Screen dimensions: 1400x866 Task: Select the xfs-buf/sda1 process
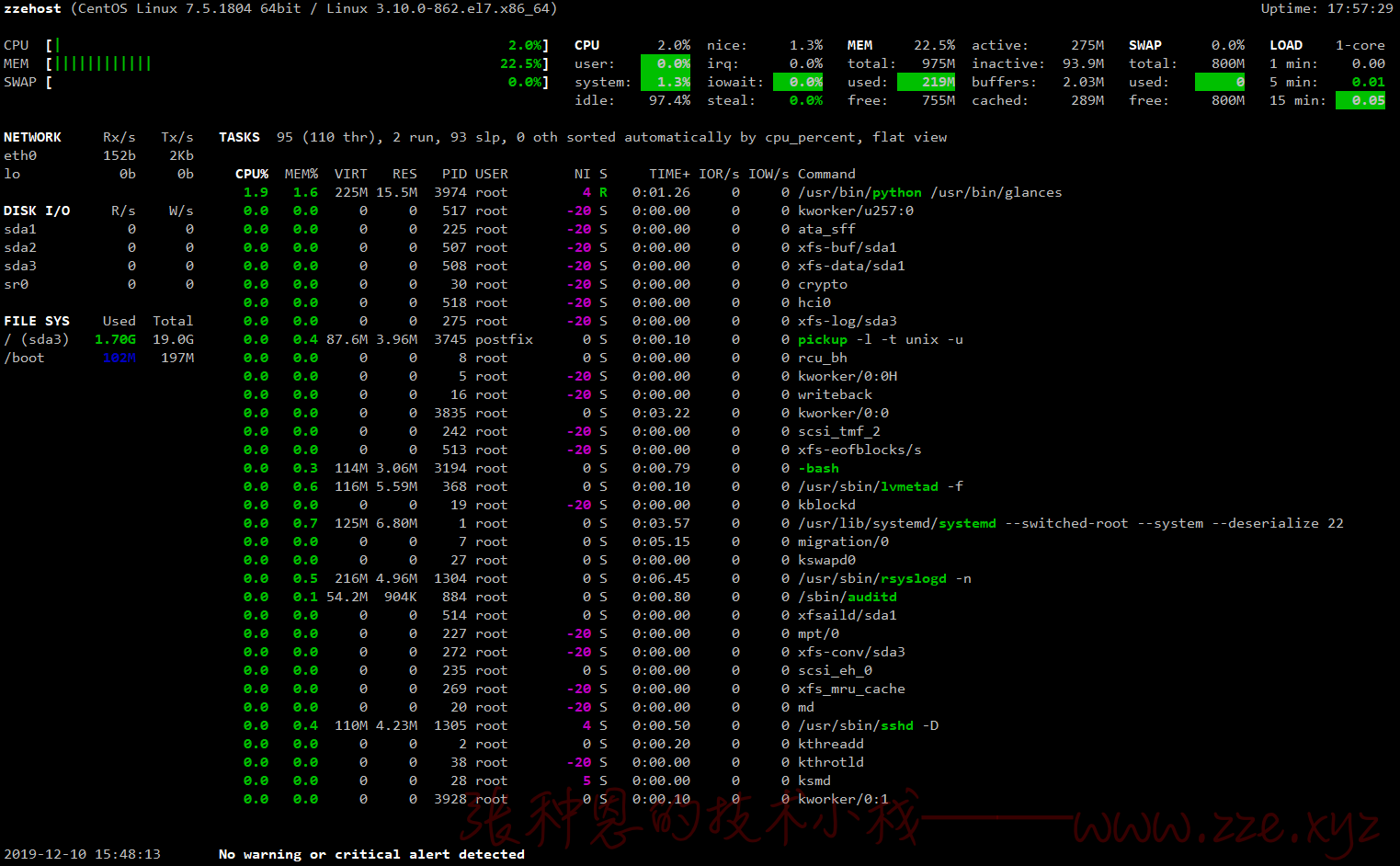tap(570, 247)
